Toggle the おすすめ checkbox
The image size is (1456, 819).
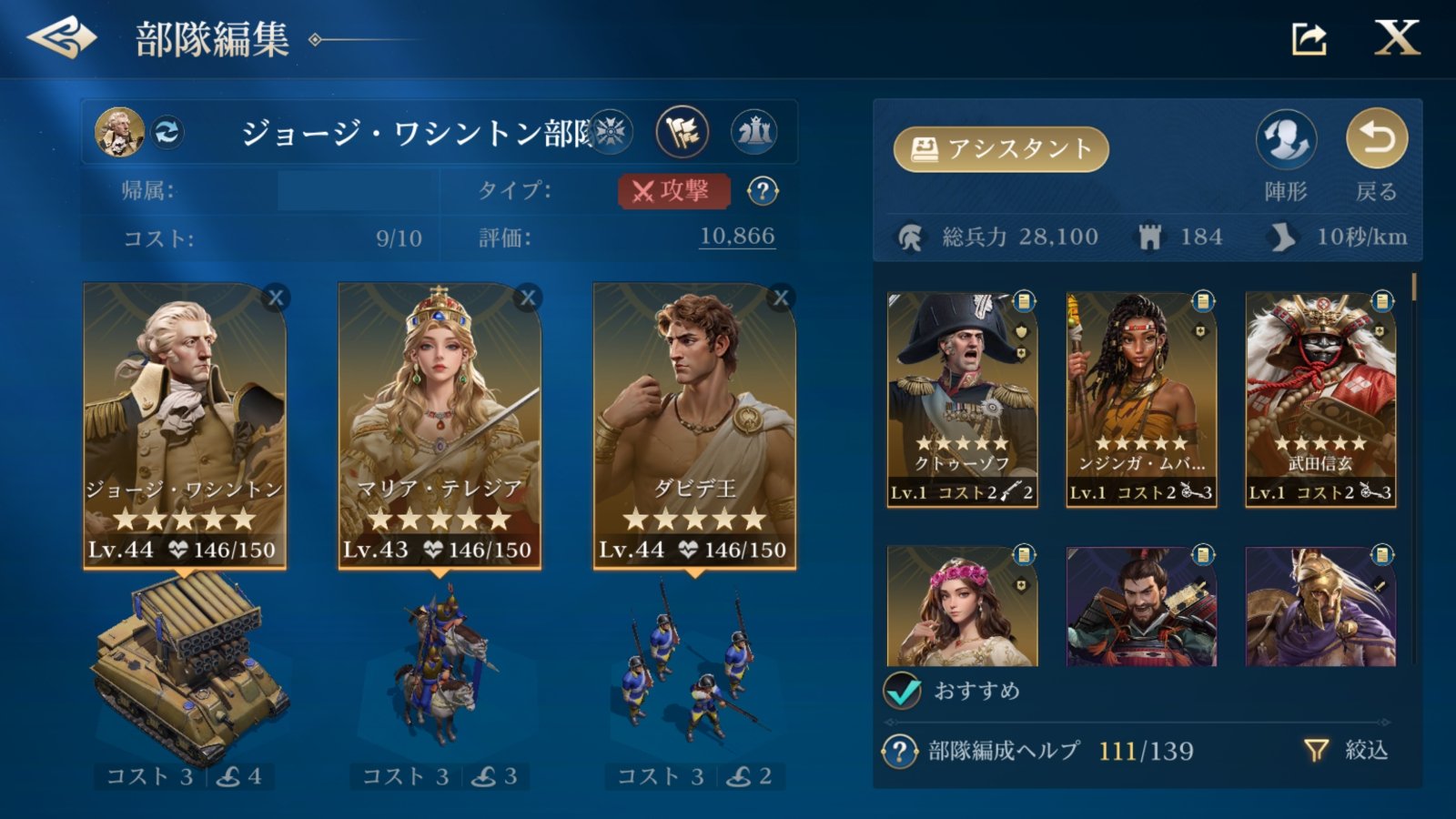pos(903,691)
